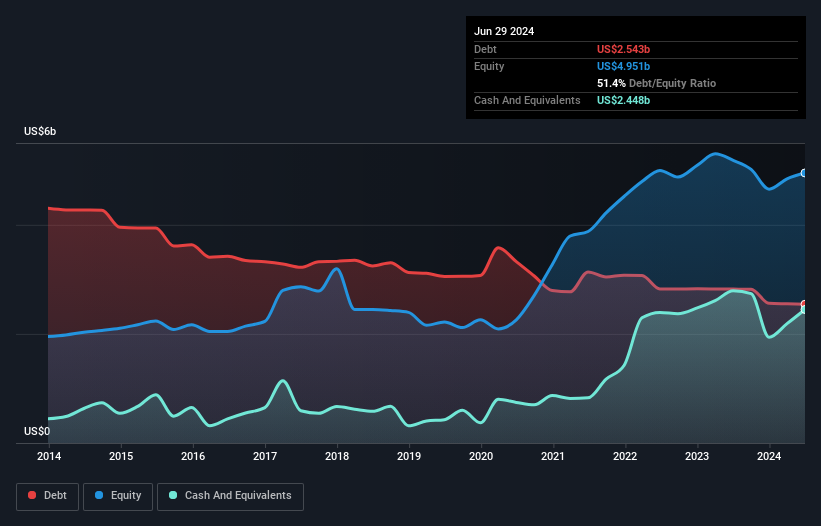Click the blue Equity legend dot

pos(99,495)
